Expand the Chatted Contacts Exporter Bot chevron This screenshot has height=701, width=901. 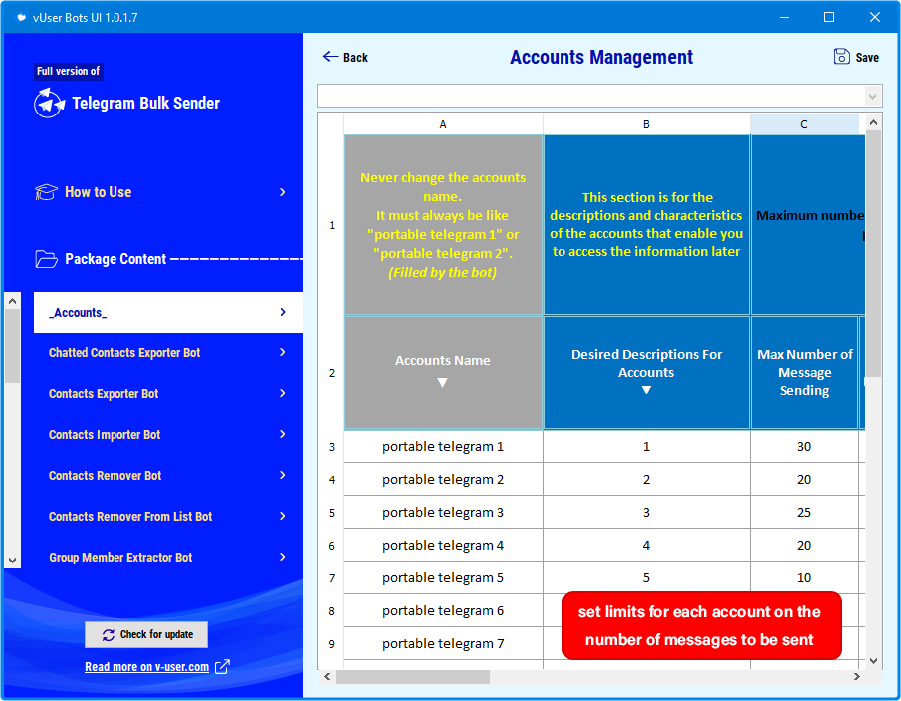click(x=283, y=352)
